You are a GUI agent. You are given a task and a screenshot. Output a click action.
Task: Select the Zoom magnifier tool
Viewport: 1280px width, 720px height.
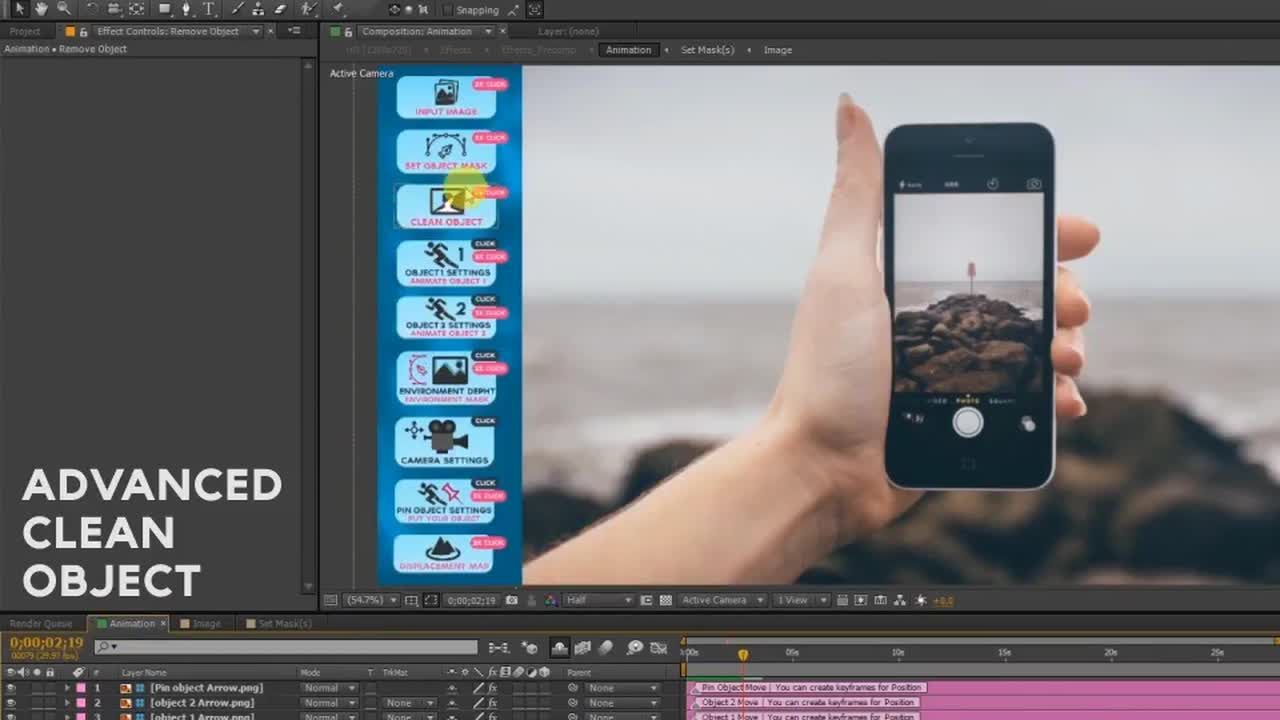[x=63, y=9]
